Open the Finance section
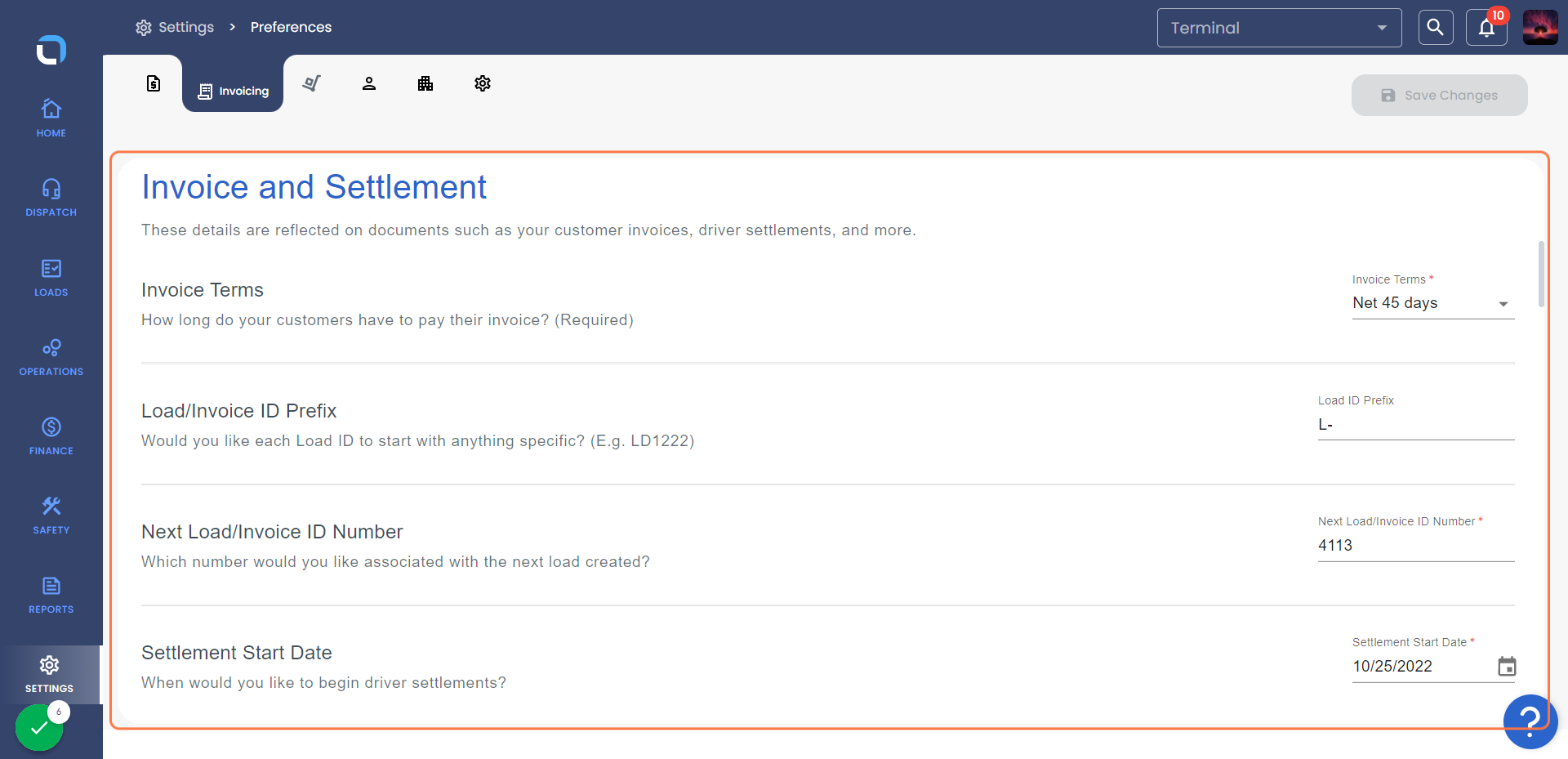Viewport: 1568px width, 759px height. 51,436
